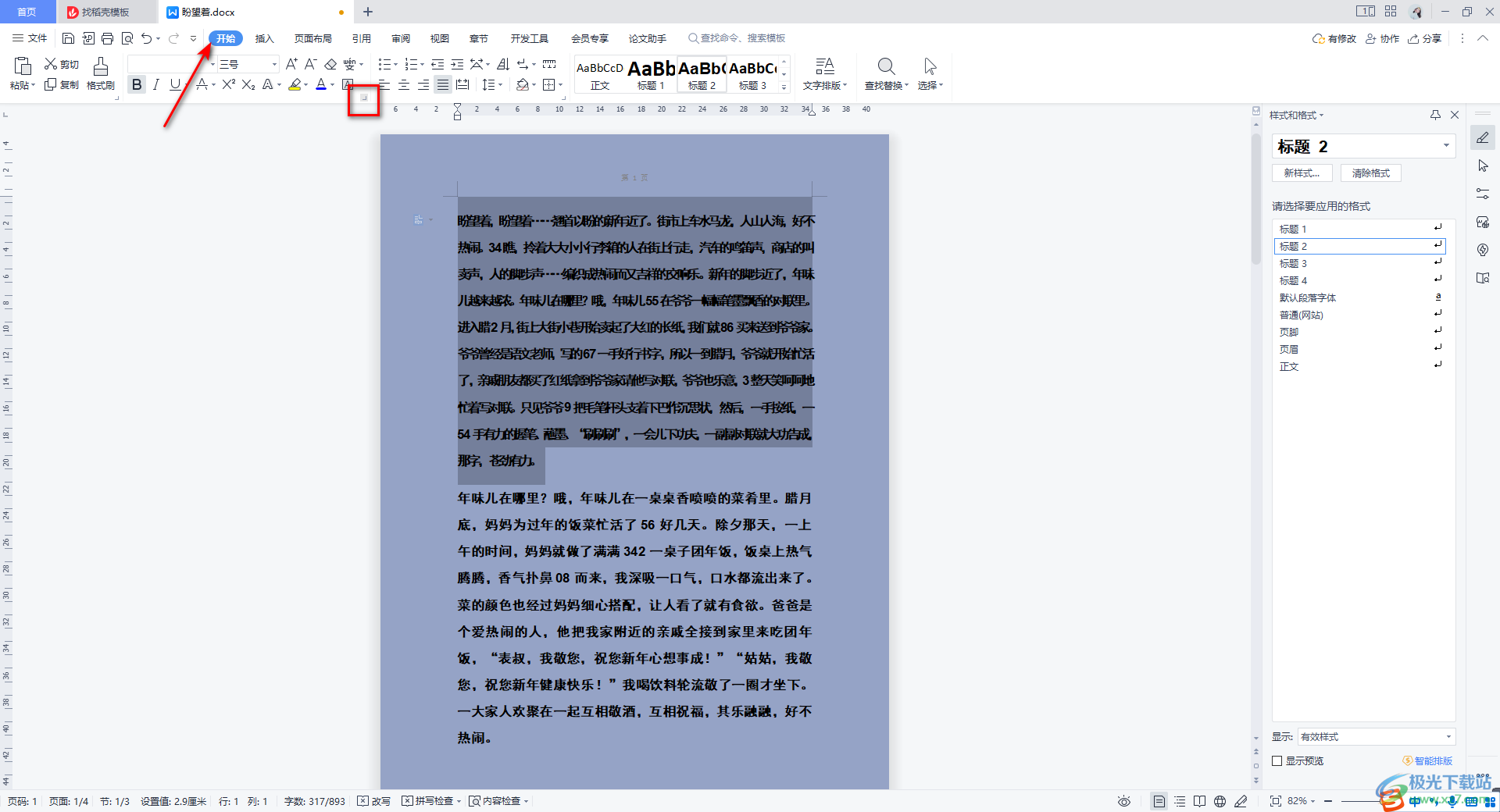Expand the line spacing dropdown
Screen dimensions: 1500x812
(500, 84)
